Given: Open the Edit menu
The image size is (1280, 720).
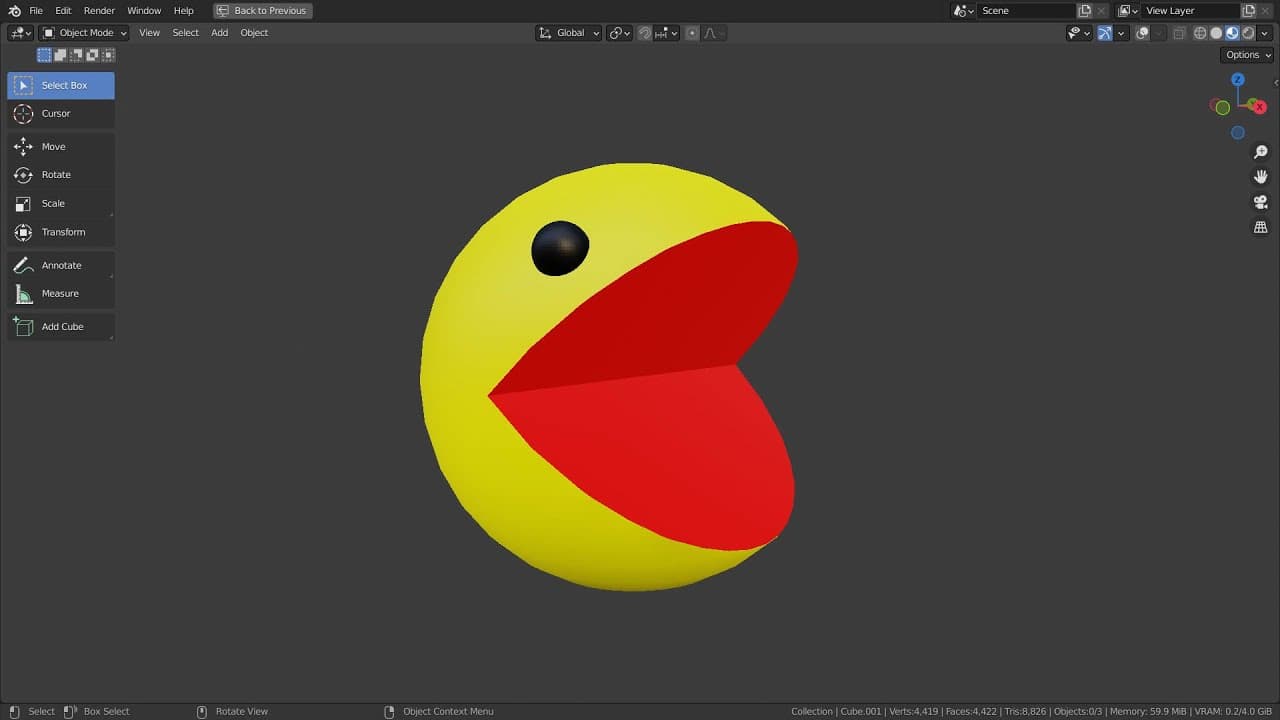Looking at the screenshot, I should click(x=63, y=10).
